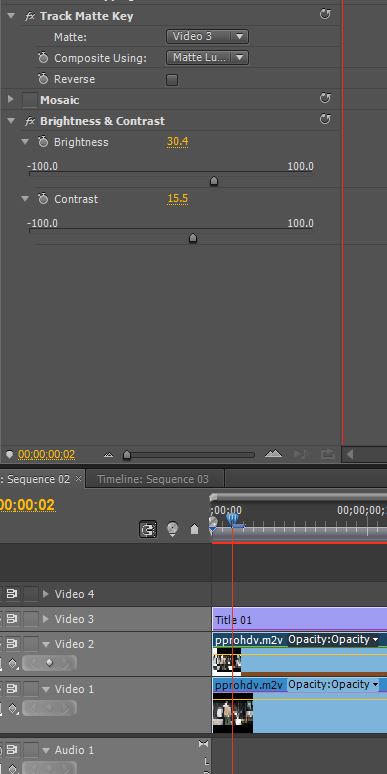Toggle Mosaic effect on/off box
The height and width of the screenshot is (774, 387).
[30, 100]
